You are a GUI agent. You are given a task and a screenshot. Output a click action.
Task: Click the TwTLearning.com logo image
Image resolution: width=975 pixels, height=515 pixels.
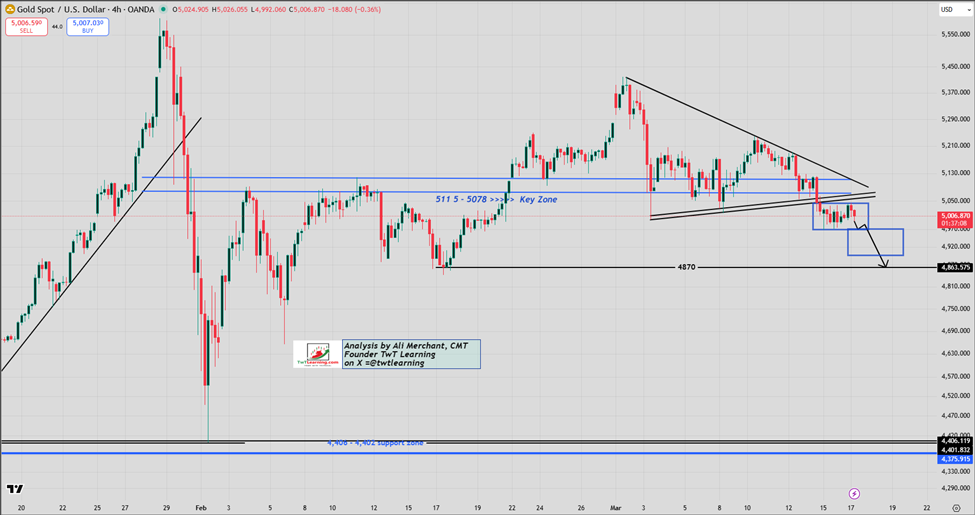(317, 354)
